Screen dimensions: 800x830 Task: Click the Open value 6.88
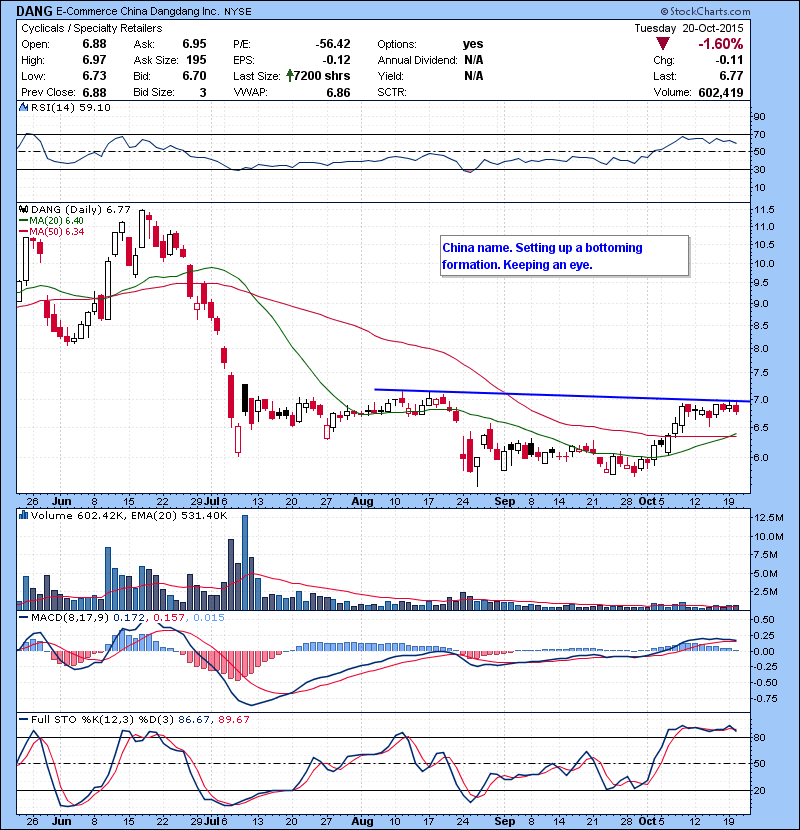(94, 44)
